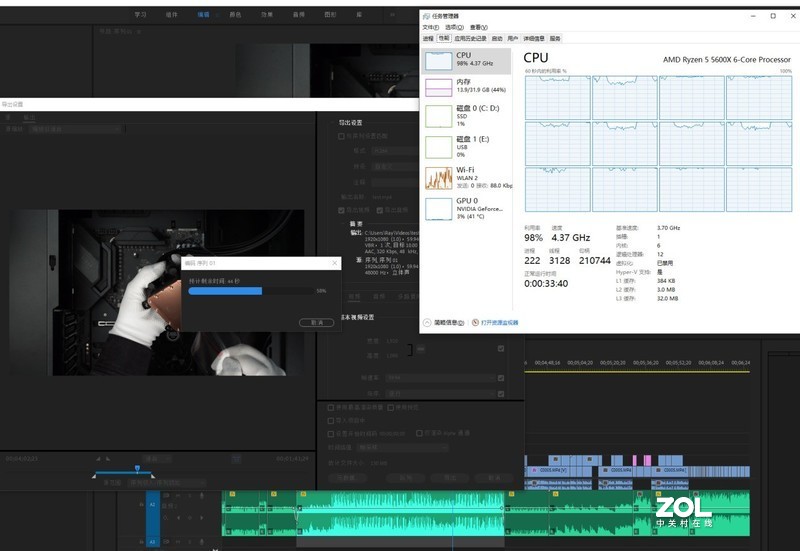The height and width of the screenshot is (551, 800).
Task: Switch to the Performance tab in Task Manager
Action: pos(444,38)
